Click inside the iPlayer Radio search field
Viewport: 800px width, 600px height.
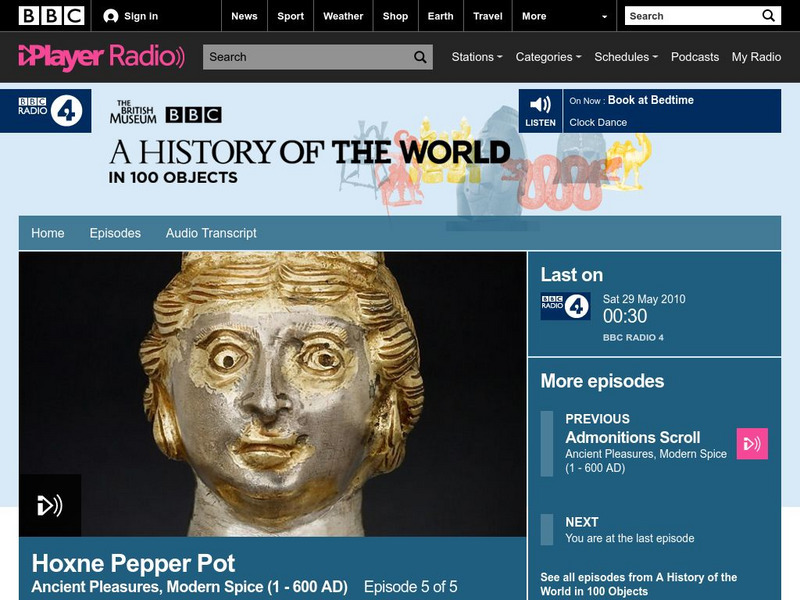click(300, 57)
